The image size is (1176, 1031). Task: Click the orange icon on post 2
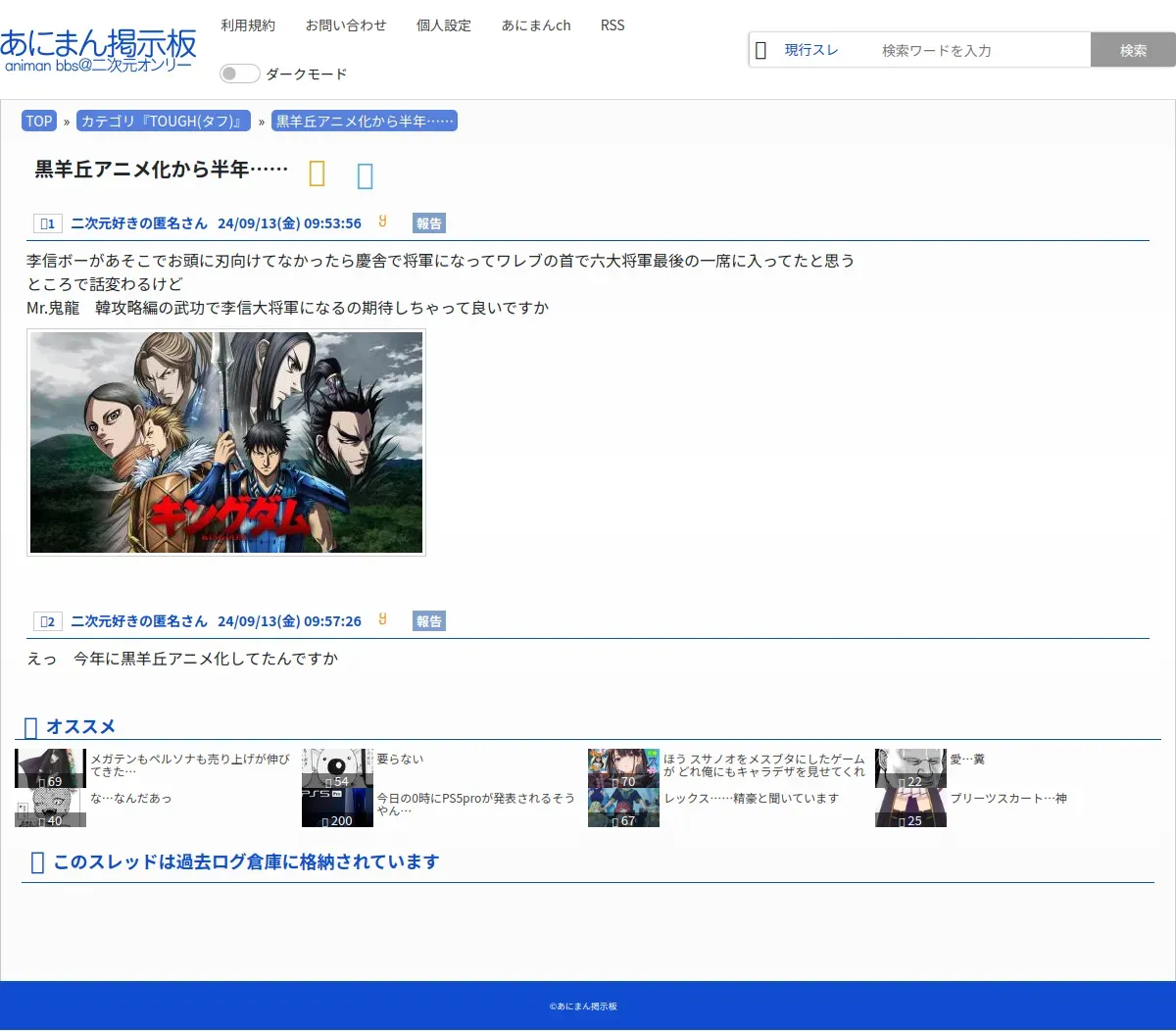[x=383, y=619]
